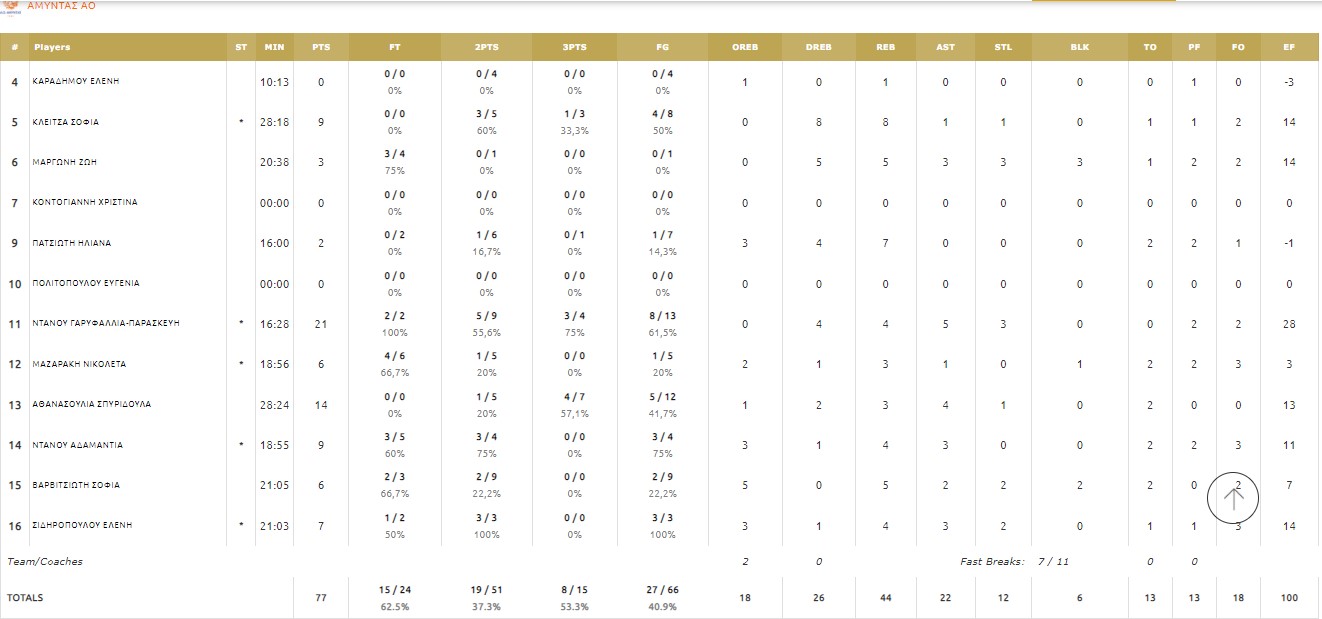Viewport: 1322px width, 619px height.
Task: Select the REB column header
Action: pyautogui.click(x=885, y=47)
